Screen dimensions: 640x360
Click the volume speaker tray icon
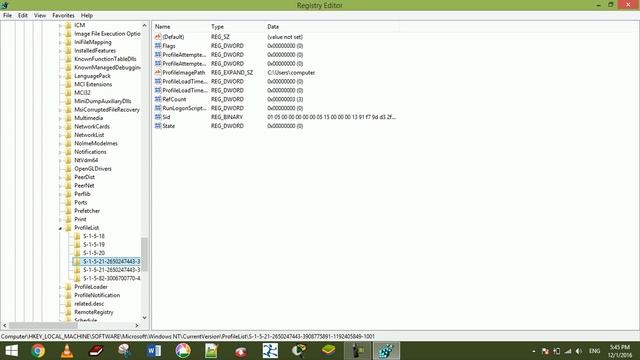579,351
